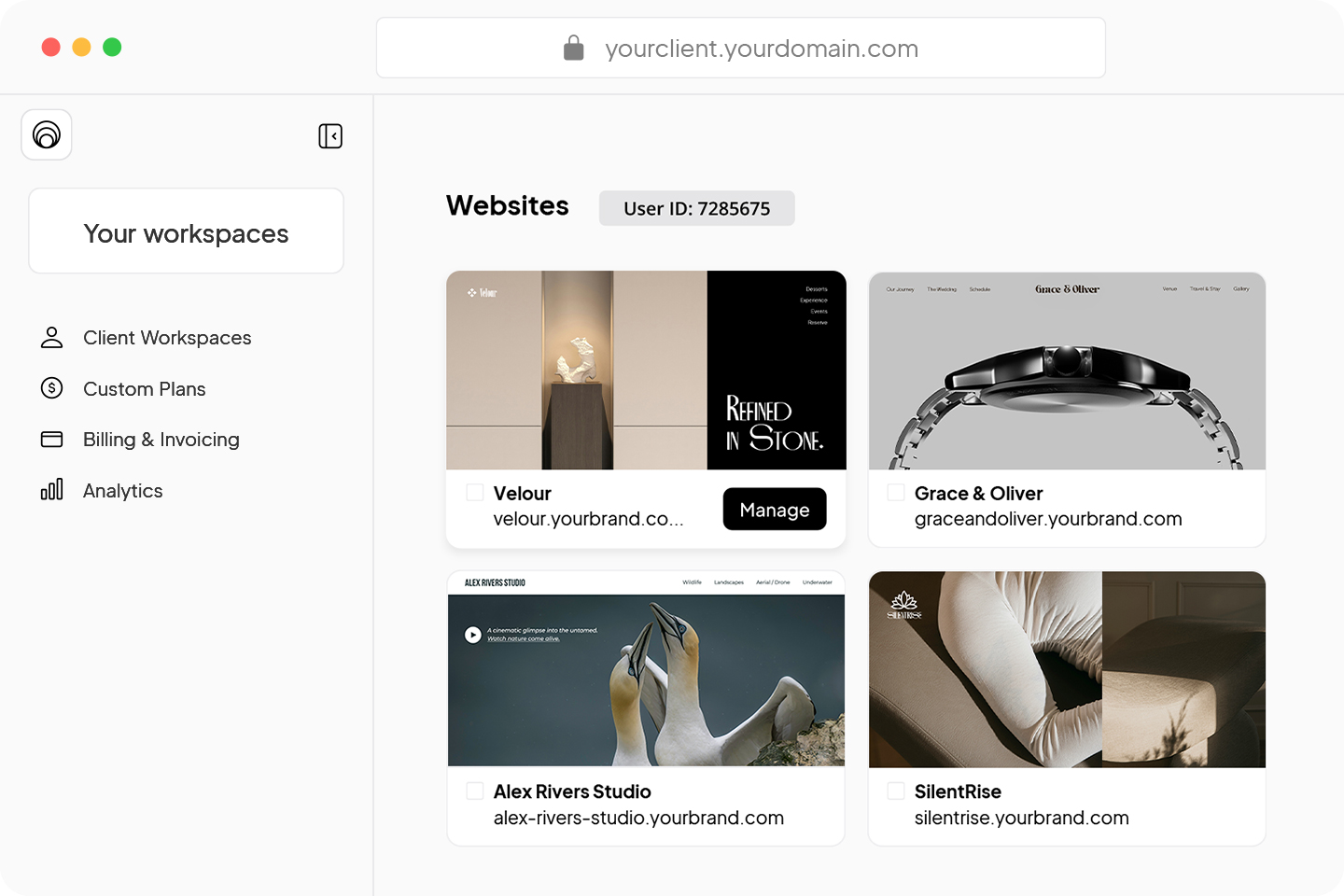Click the Analytics bar chart icon

point(52,490)
